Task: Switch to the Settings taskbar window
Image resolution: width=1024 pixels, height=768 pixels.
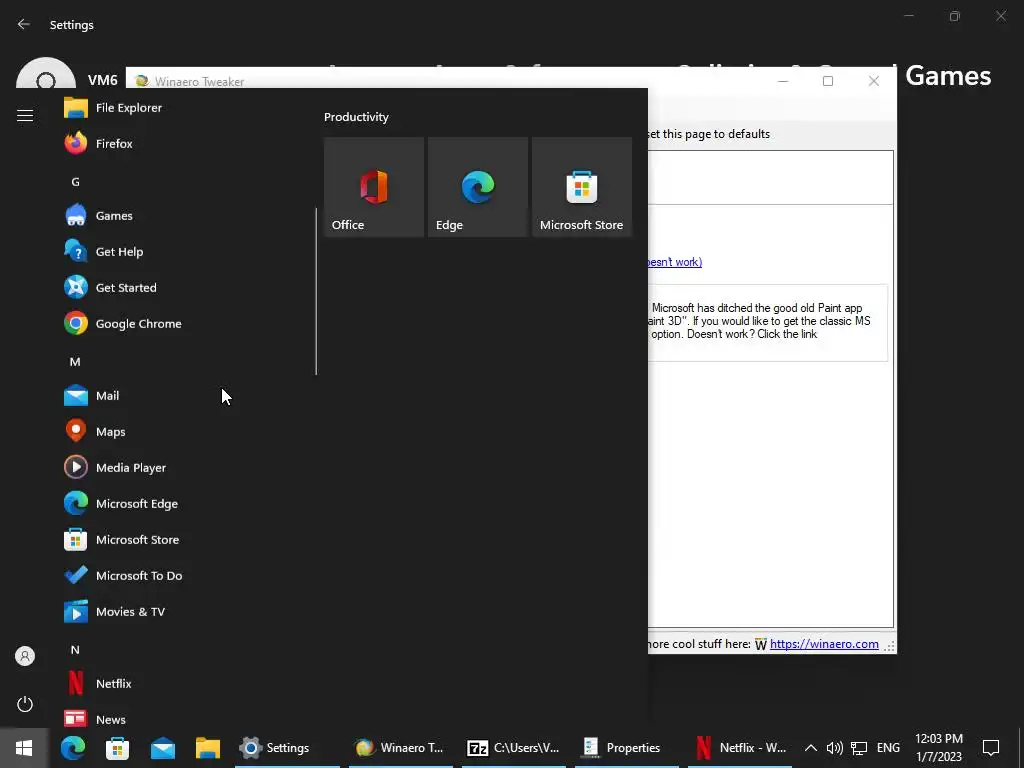Action: coord(287,748)
